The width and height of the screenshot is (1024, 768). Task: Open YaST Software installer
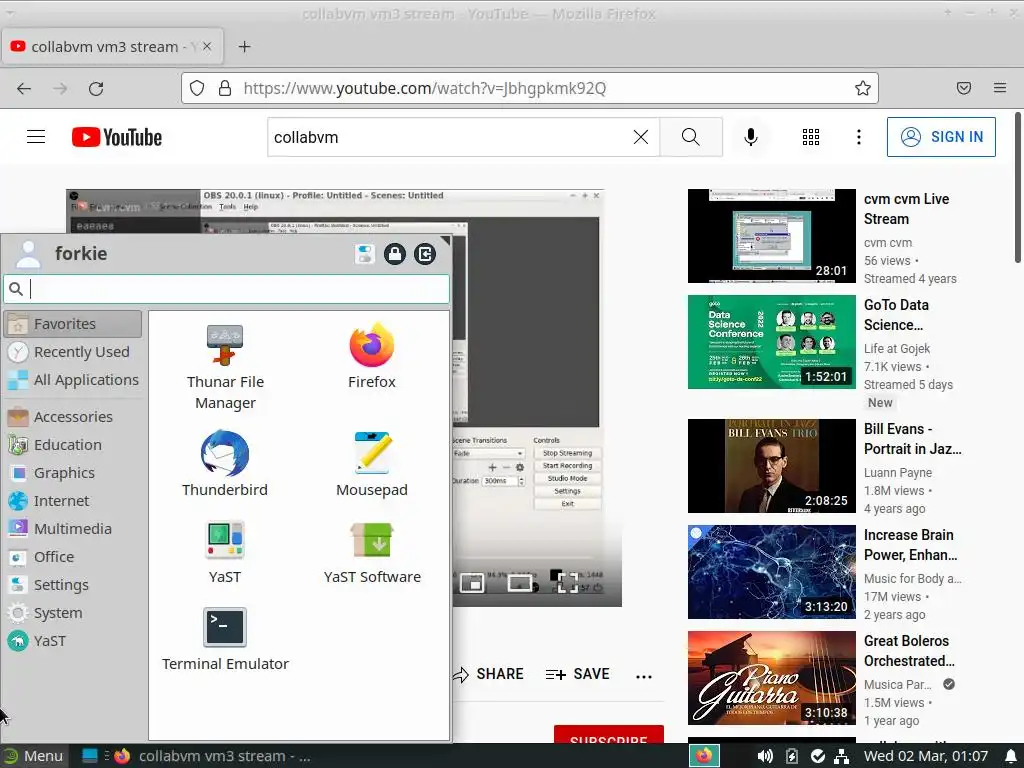point(372,552)
